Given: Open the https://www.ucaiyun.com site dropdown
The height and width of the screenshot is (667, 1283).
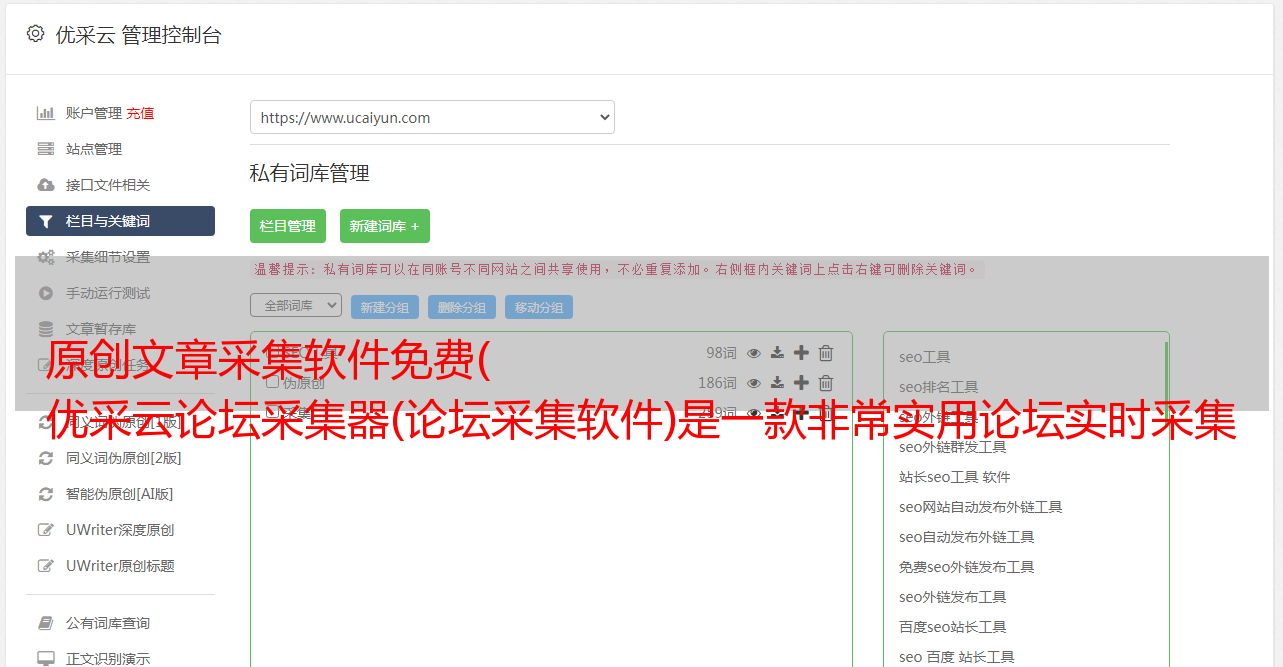Looking at the screenshot, I should point(432,117).
